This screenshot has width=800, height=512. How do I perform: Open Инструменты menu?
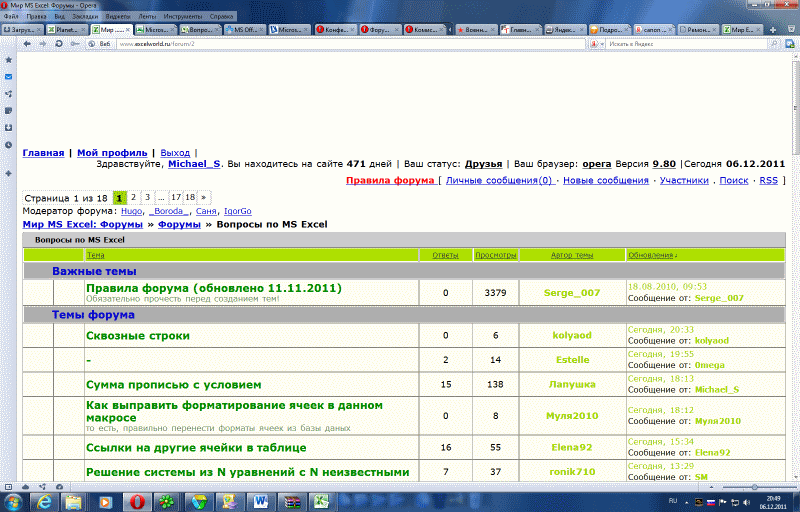pos(183,16)
